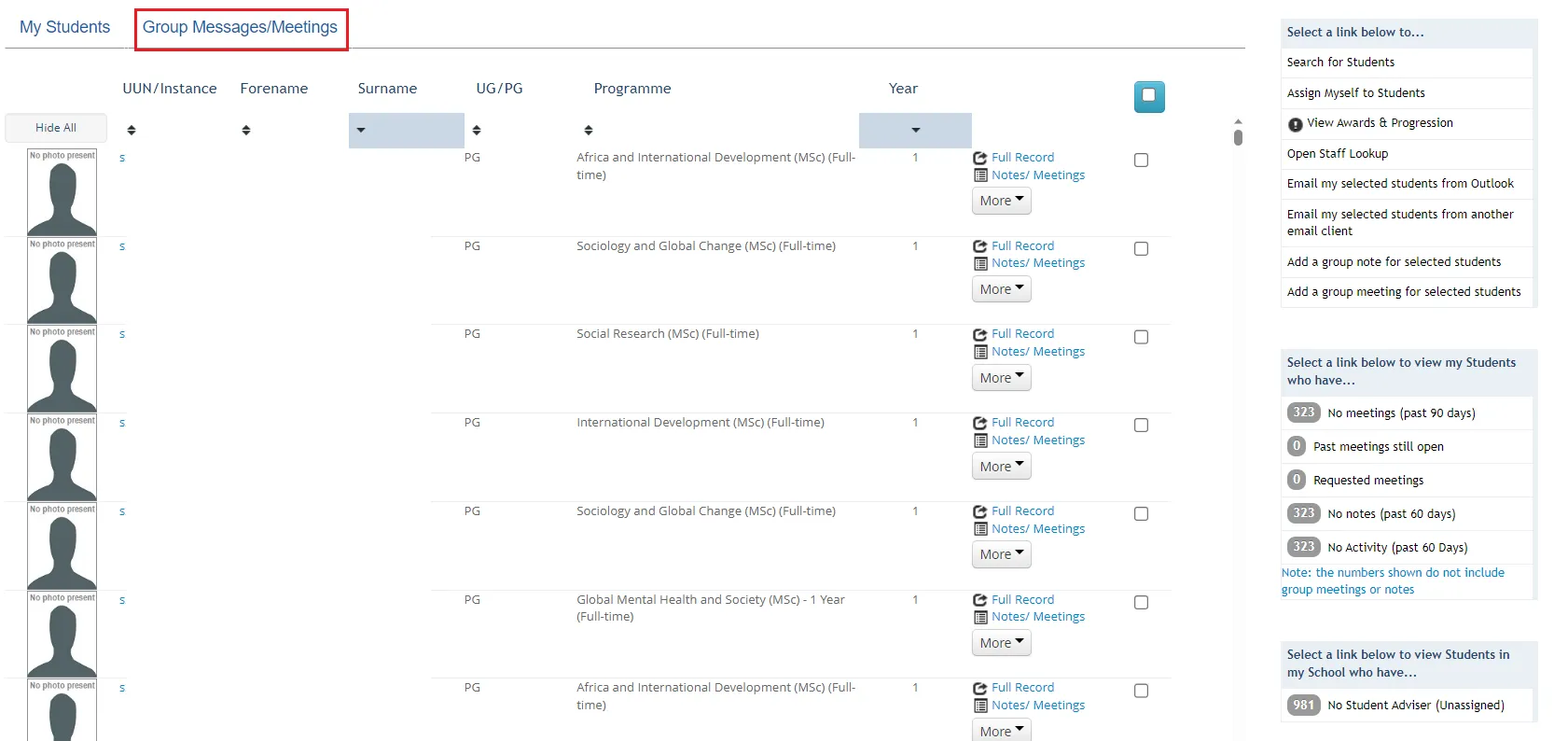Toggle the blue select-all checkbox
The image size is (1568, 741).
(x=1149, y=96)
